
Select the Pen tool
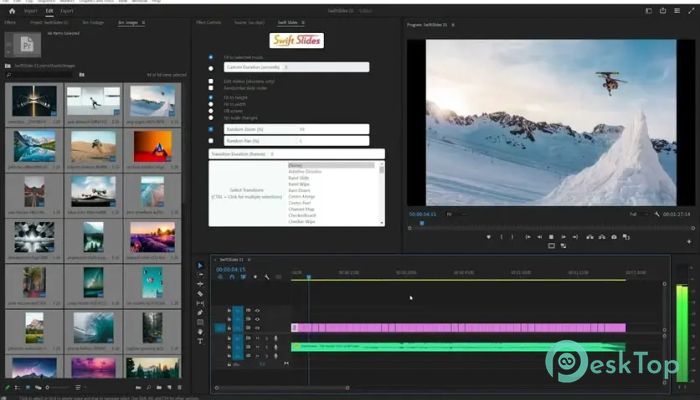(x=200, y=312)
